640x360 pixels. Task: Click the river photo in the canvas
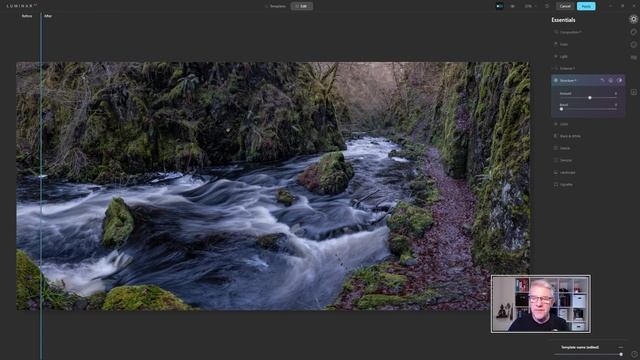pyautogui.click(x=273, y=186)
